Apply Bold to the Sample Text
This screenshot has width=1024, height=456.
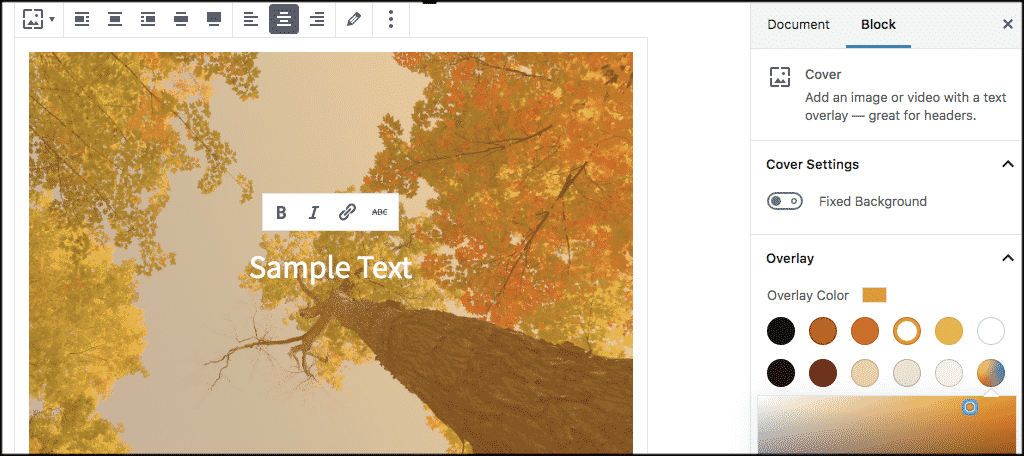point(281,212)
